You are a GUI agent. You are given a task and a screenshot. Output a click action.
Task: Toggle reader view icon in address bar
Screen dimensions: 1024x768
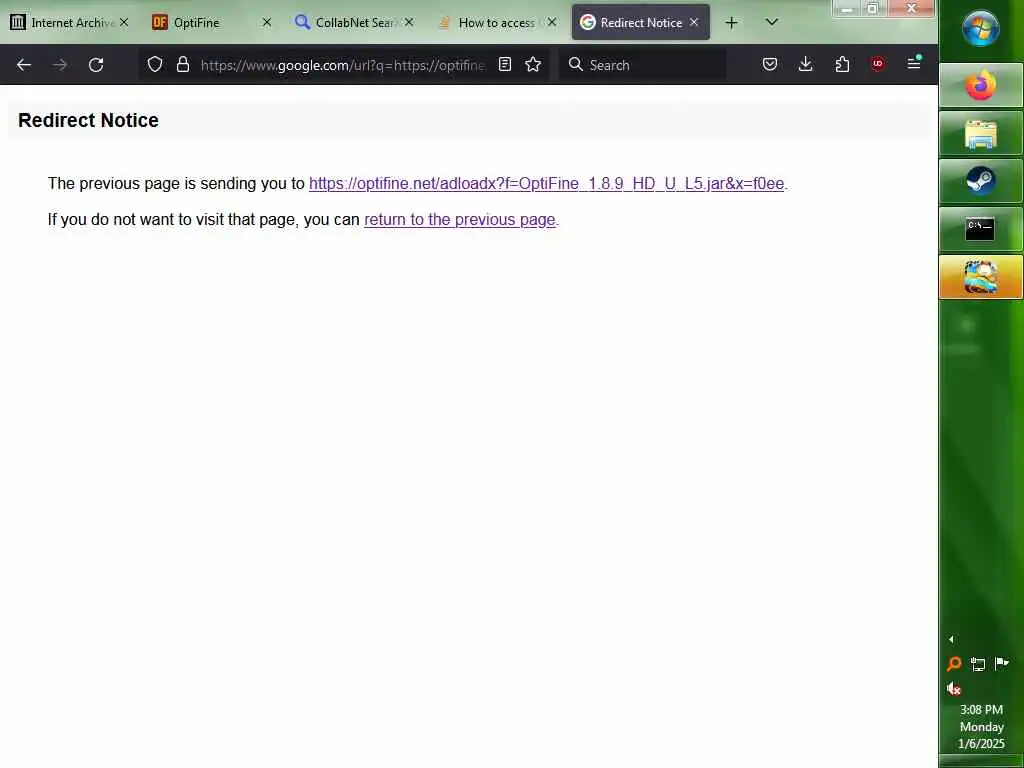[505, 65]
